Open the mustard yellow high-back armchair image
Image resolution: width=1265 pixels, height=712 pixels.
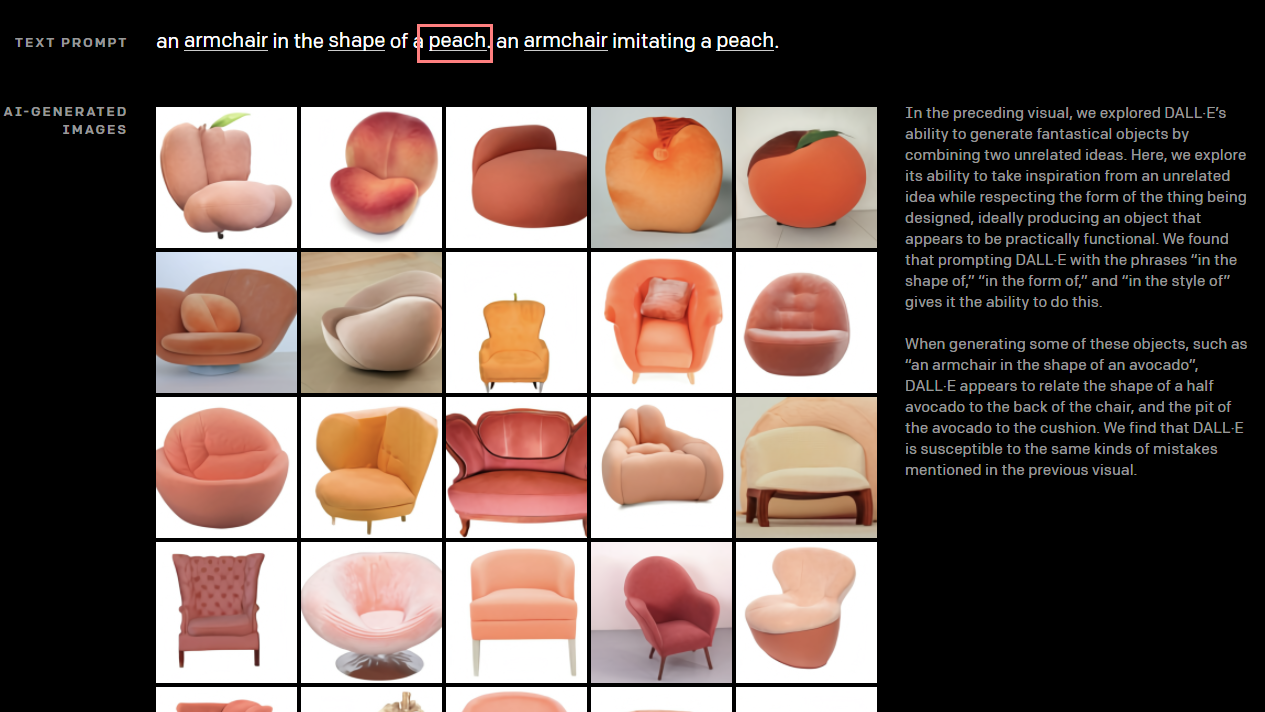[x=371, y=468]
